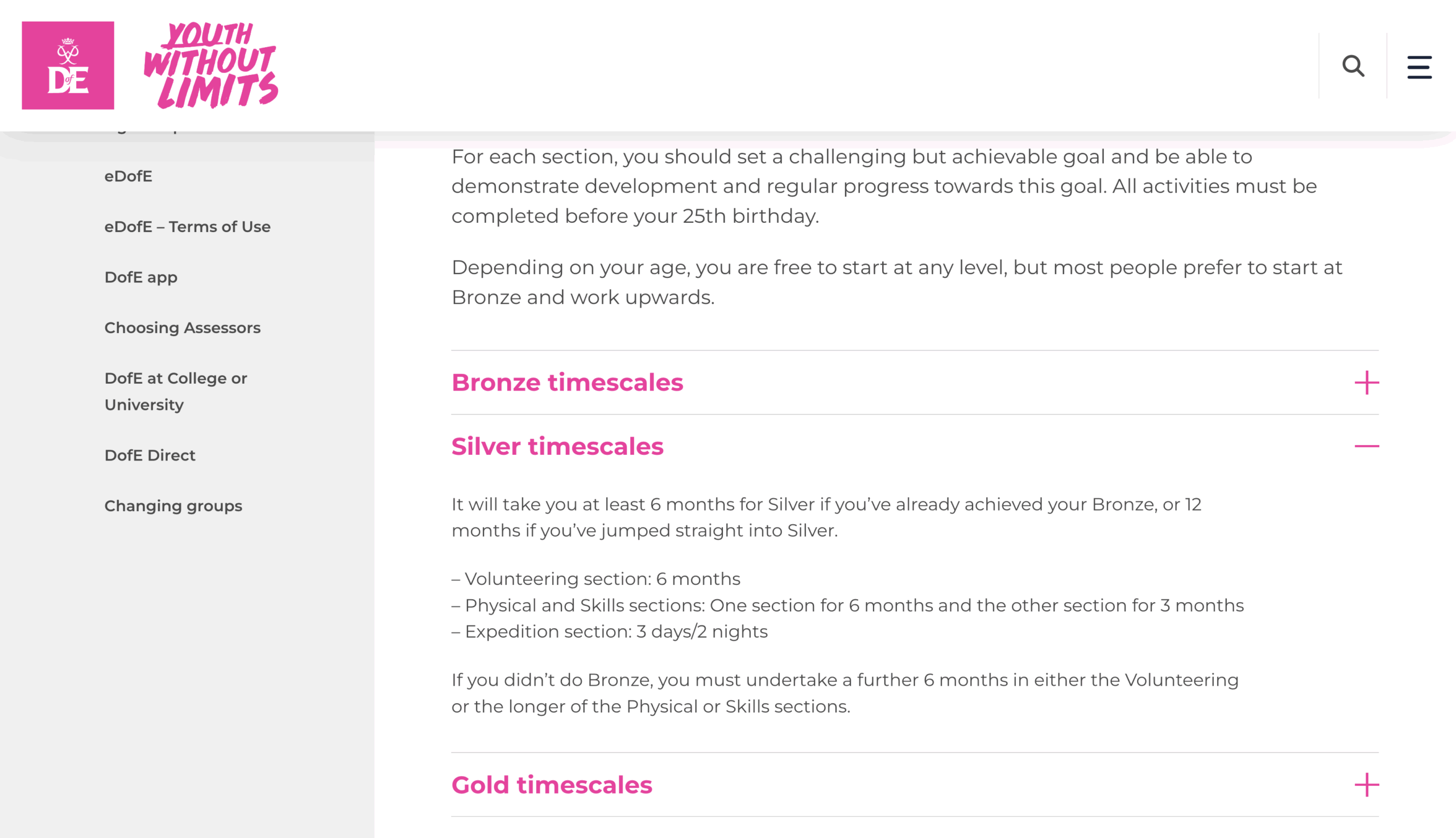This screenshot has height=838, width=1456.
Task: Open the hamburger menu icon
Action: click(x=1419, y=67)
